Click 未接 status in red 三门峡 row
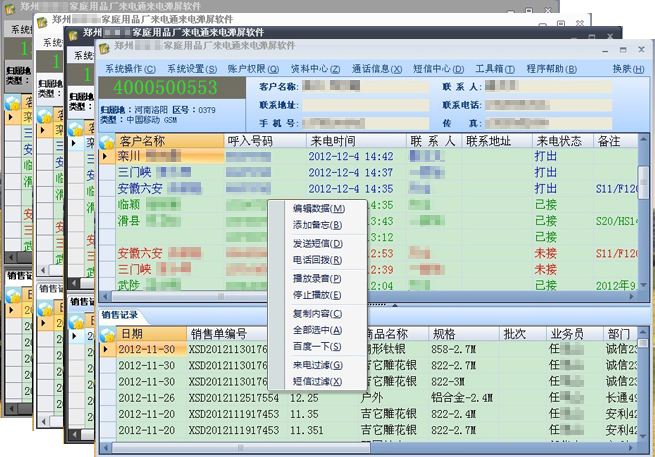655x457 pixels. 546,269
